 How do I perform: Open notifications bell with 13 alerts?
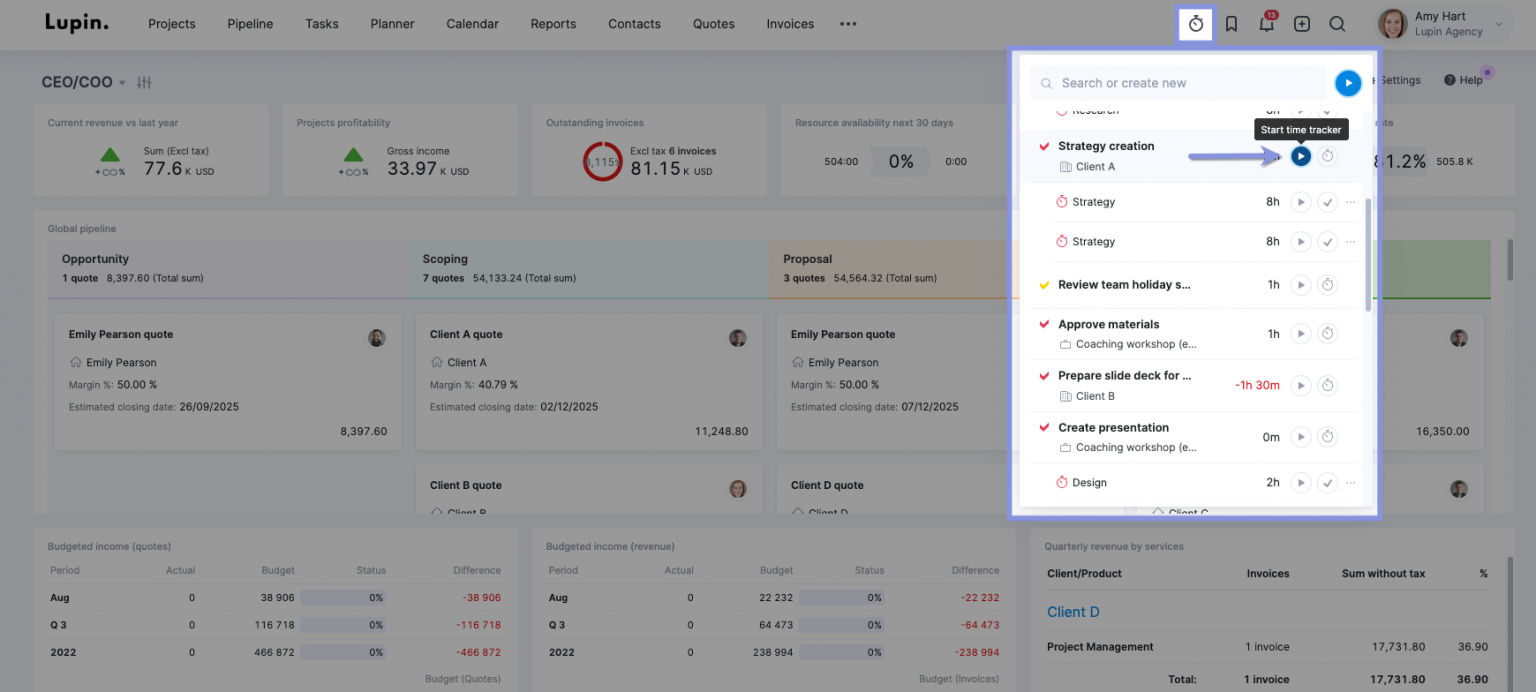(x=1266, y=23)
